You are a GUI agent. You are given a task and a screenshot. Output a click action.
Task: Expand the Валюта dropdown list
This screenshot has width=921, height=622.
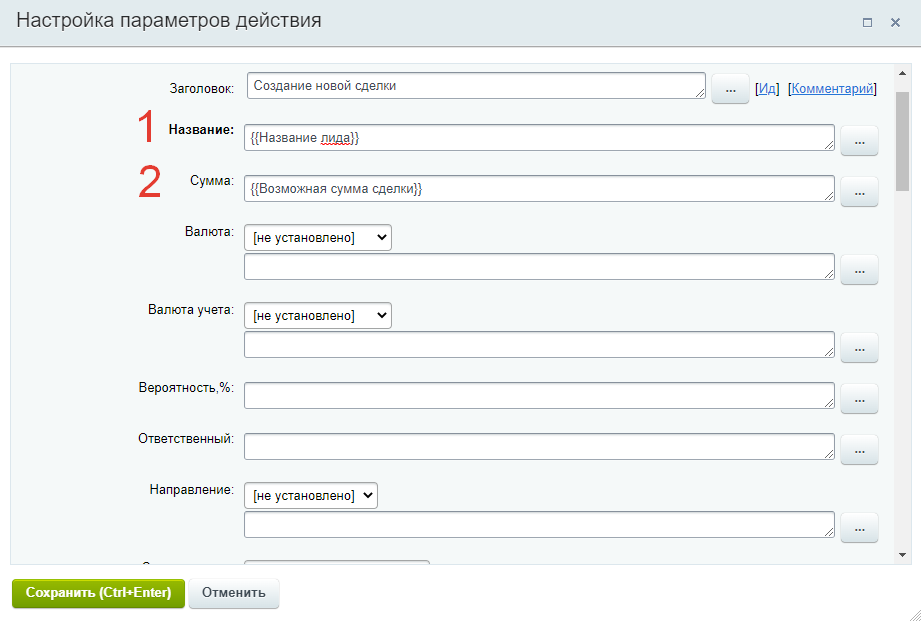pos(318,237)
